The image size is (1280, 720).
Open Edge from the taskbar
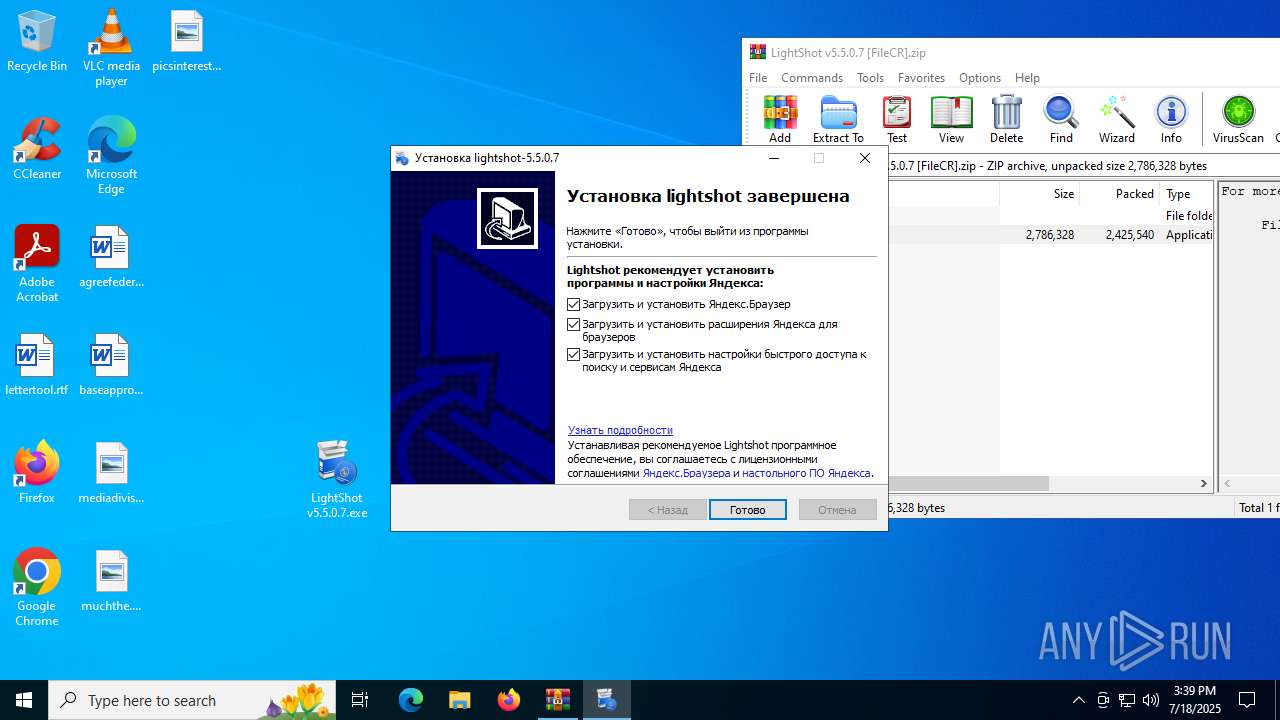coord(411,700)
